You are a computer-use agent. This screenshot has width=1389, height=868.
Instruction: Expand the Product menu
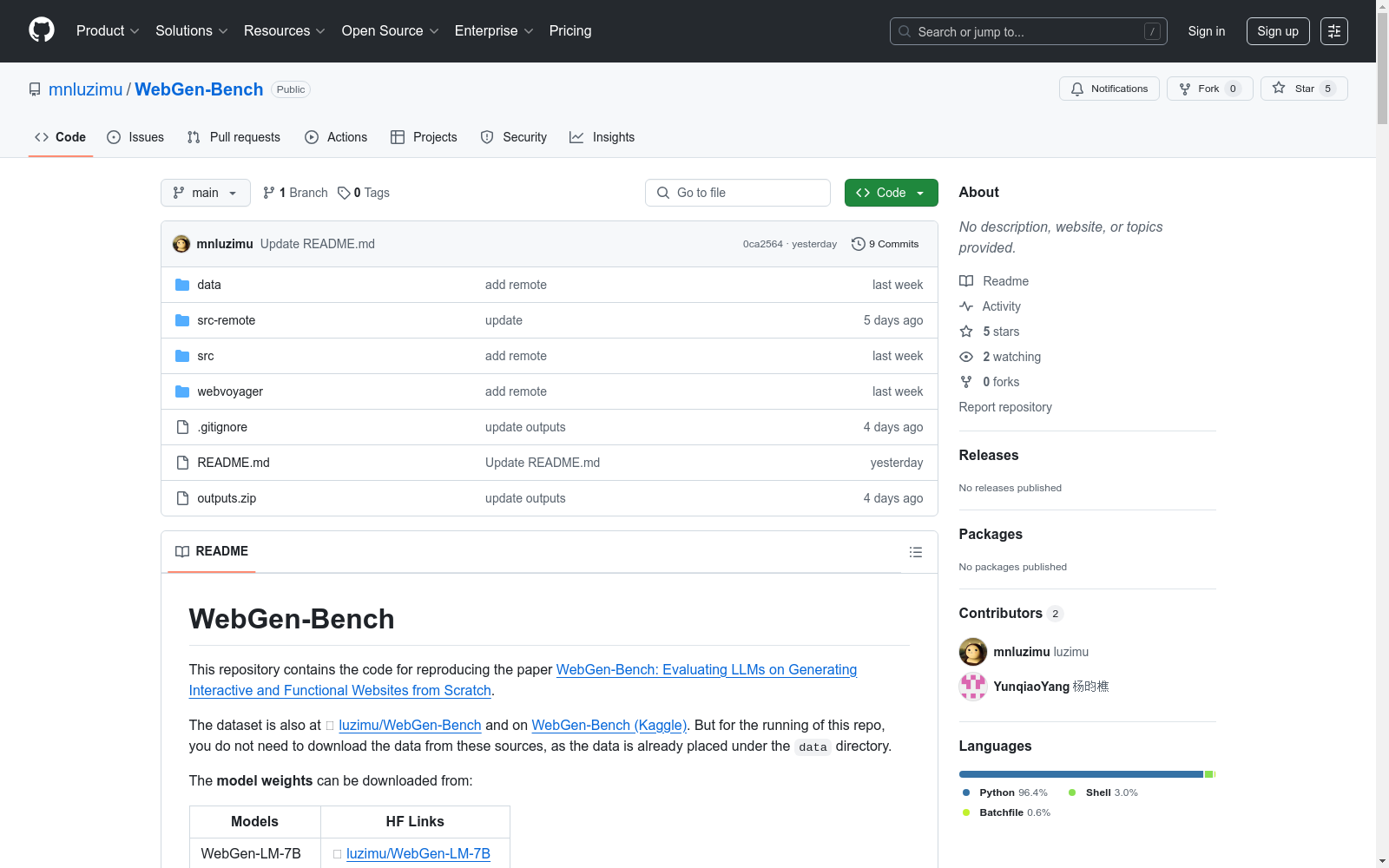[x=108, y=31]
